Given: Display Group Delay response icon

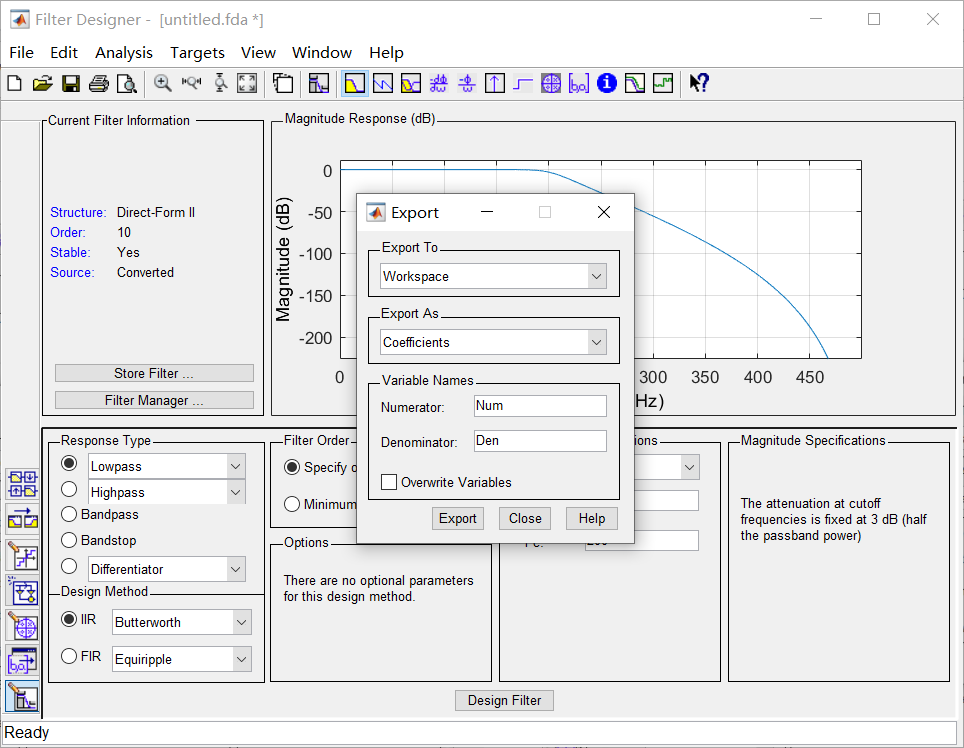Looking at the screenshot, I should (x=438, y=83).
